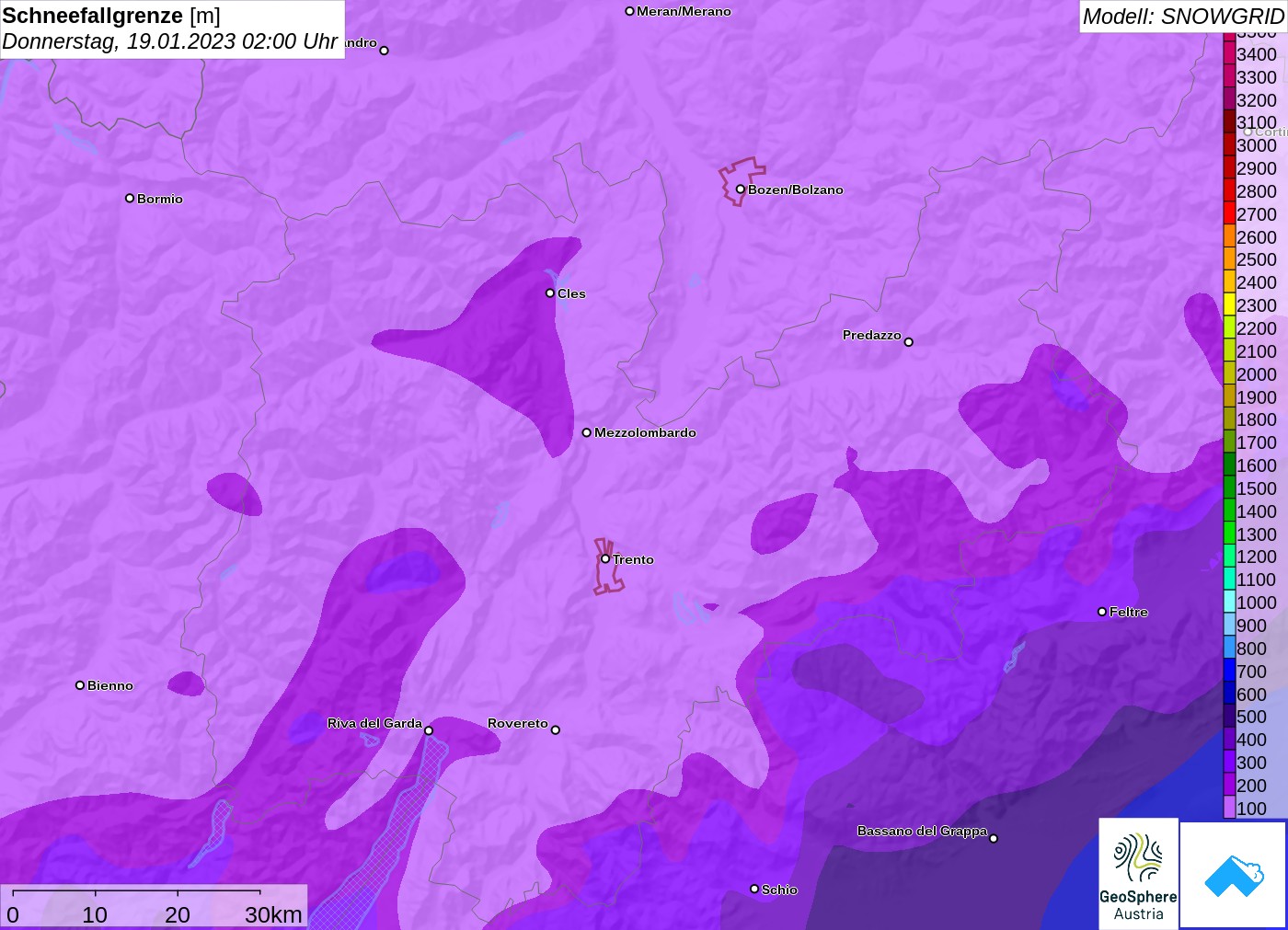Click the Mezzolombardo map marker
This screenshot has height=930, width=1288.
[x=586, y=432]
